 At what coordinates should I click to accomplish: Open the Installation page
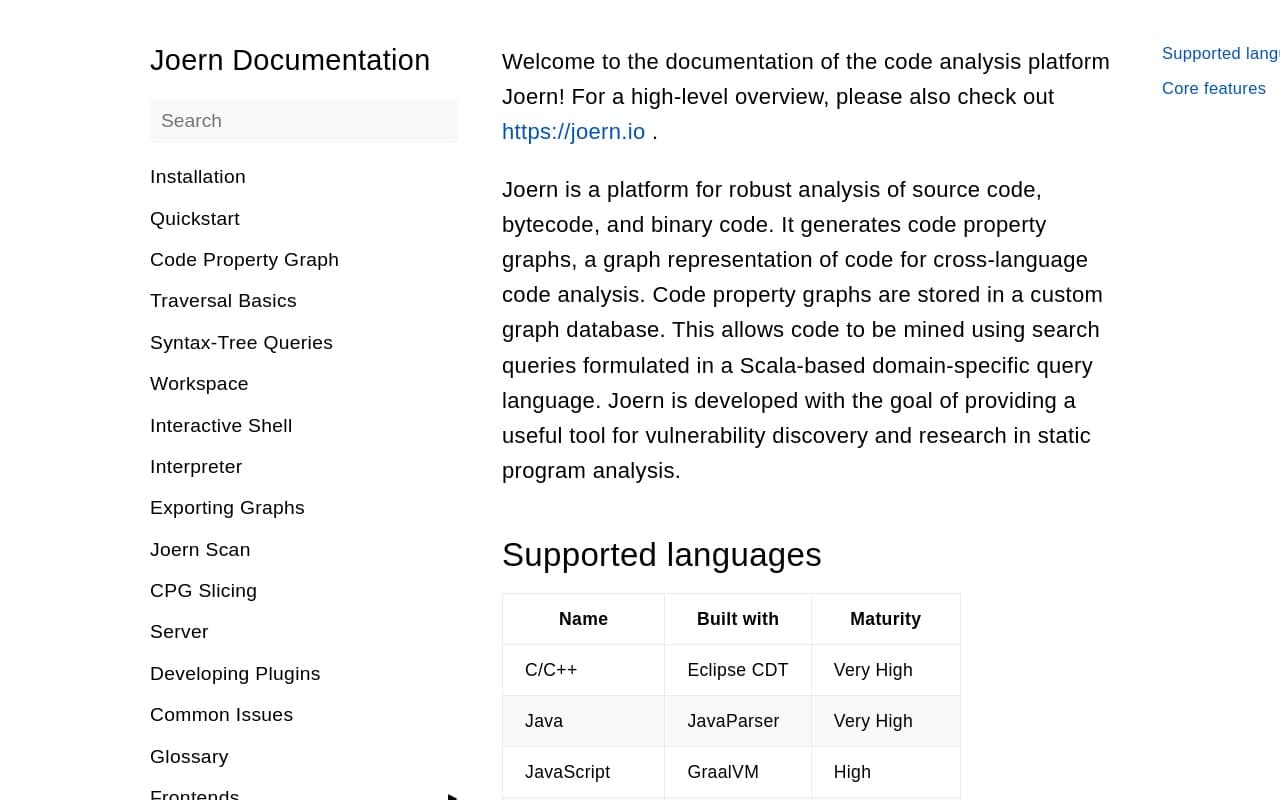(198, 177)
